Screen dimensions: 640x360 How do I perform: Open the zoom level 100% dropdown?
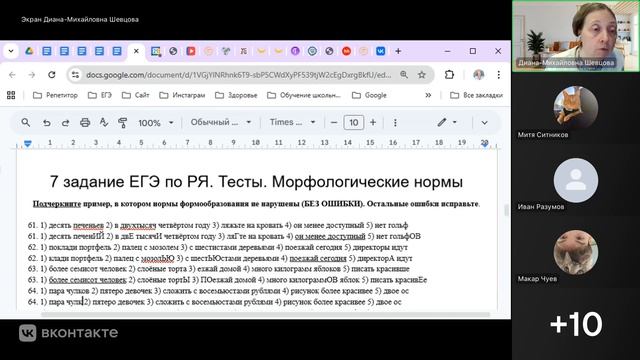click(156, 122)
